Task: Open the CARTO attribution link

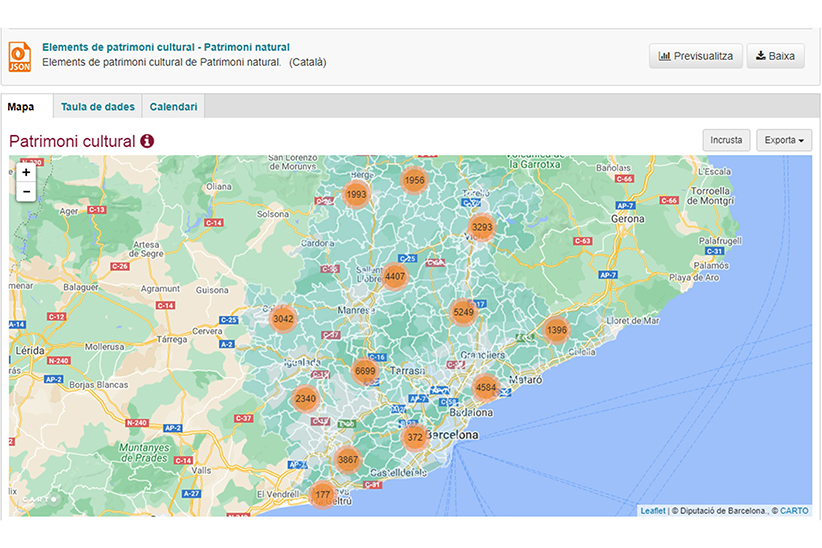Action: click(795, 511)
